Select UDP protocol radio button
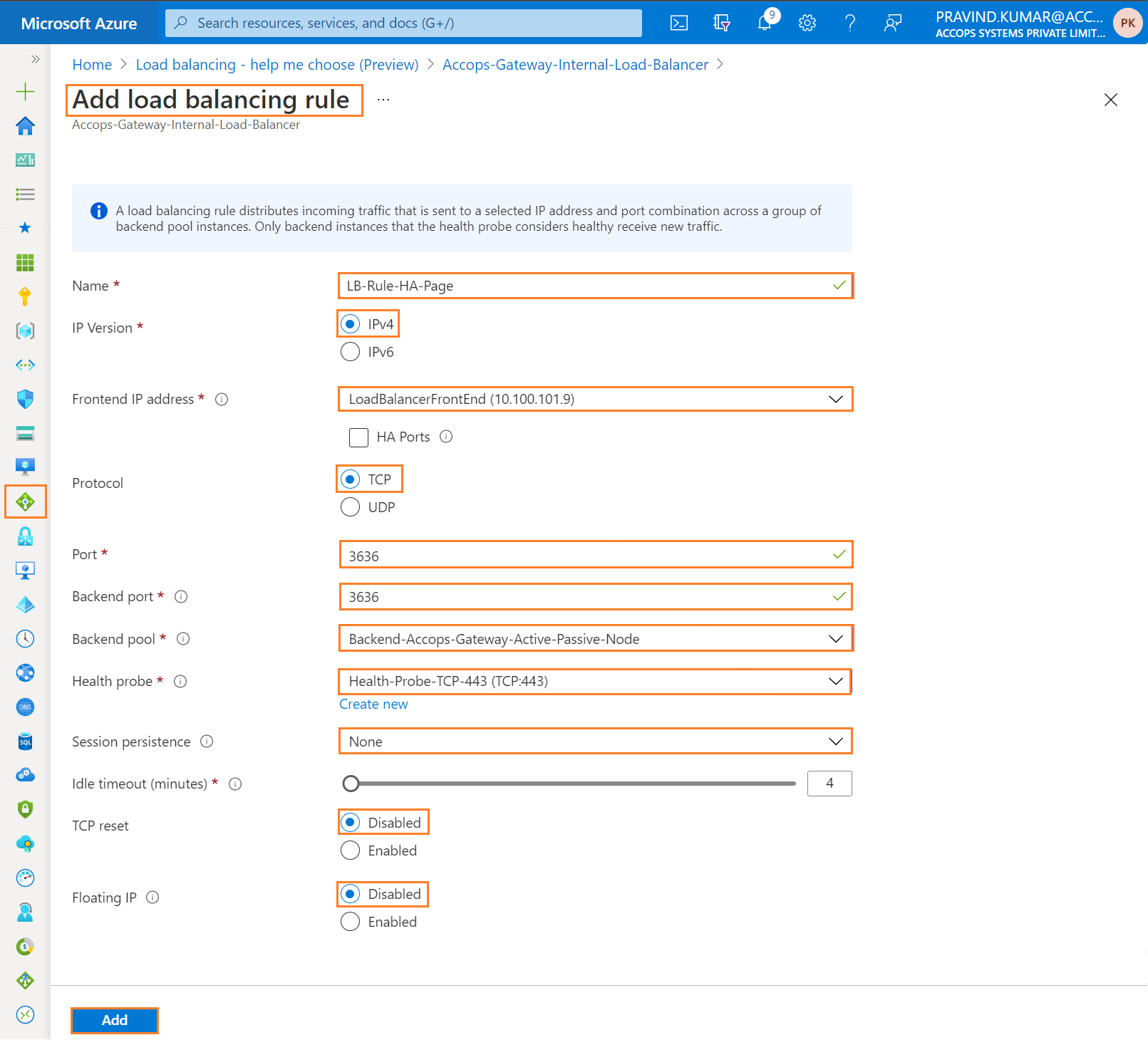The width and height of the screenshot is (1148, 1040). point(350,507)
